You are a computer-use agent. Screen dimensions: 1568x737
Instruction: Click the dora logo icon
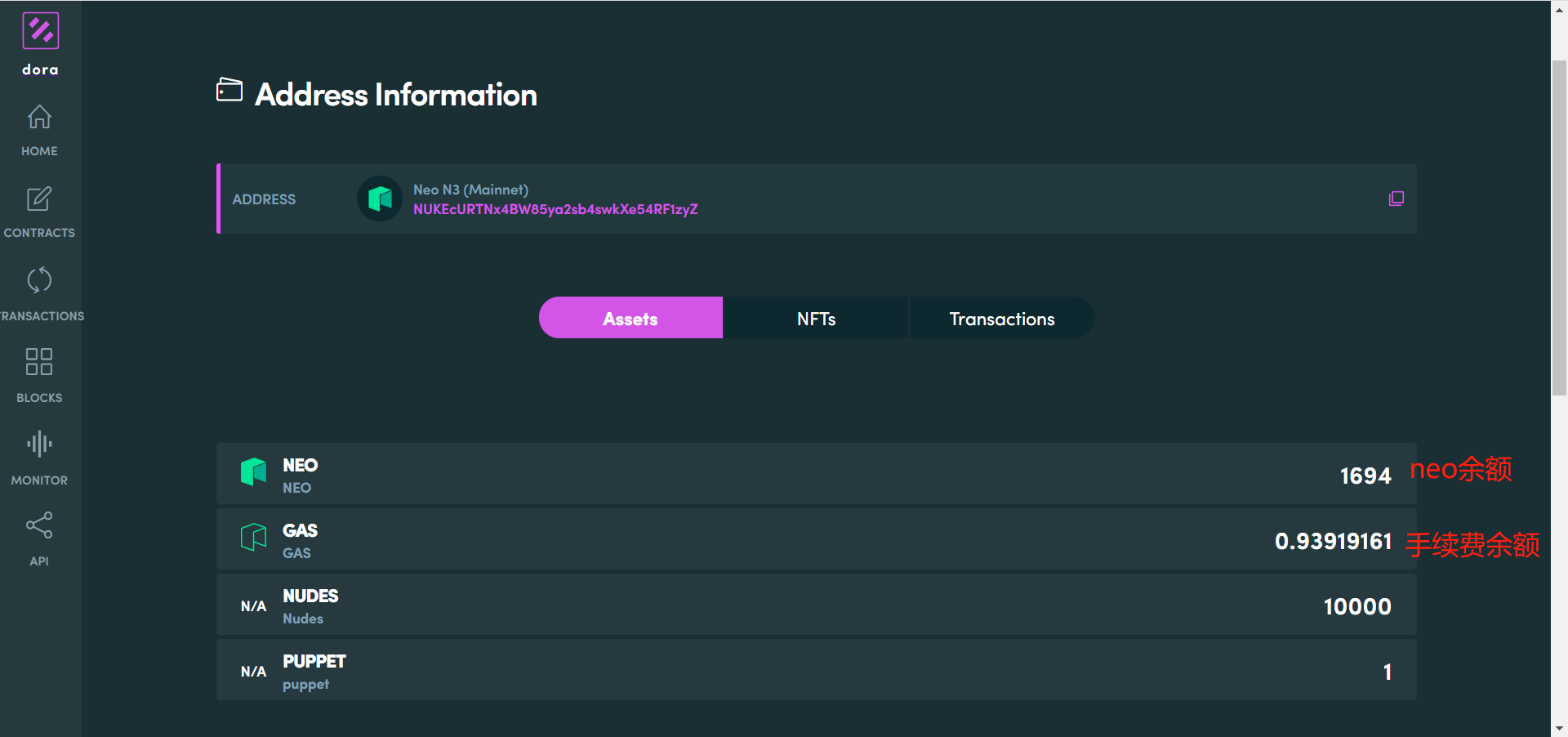tap(40, 31)
